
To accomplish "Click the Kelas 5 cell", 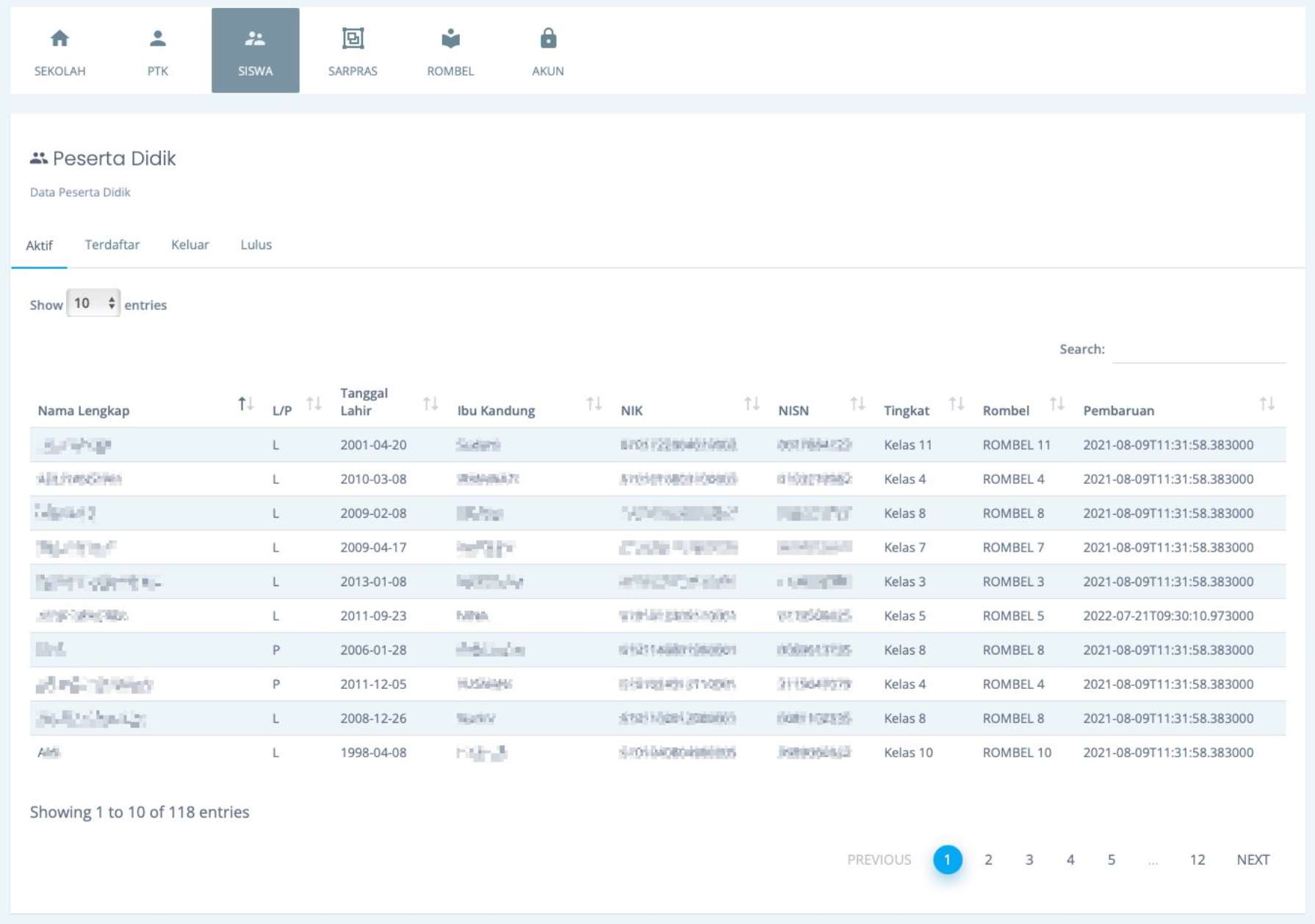I will pos(904,616).
